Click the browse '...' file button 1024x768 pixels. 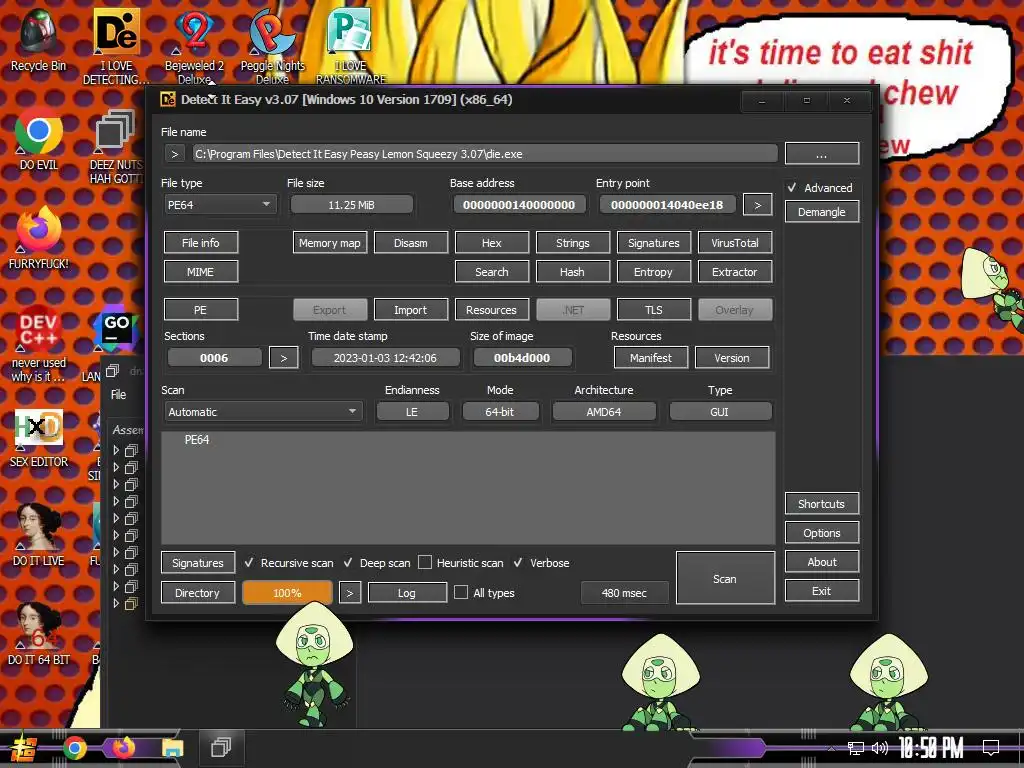[x=822, y=154]
